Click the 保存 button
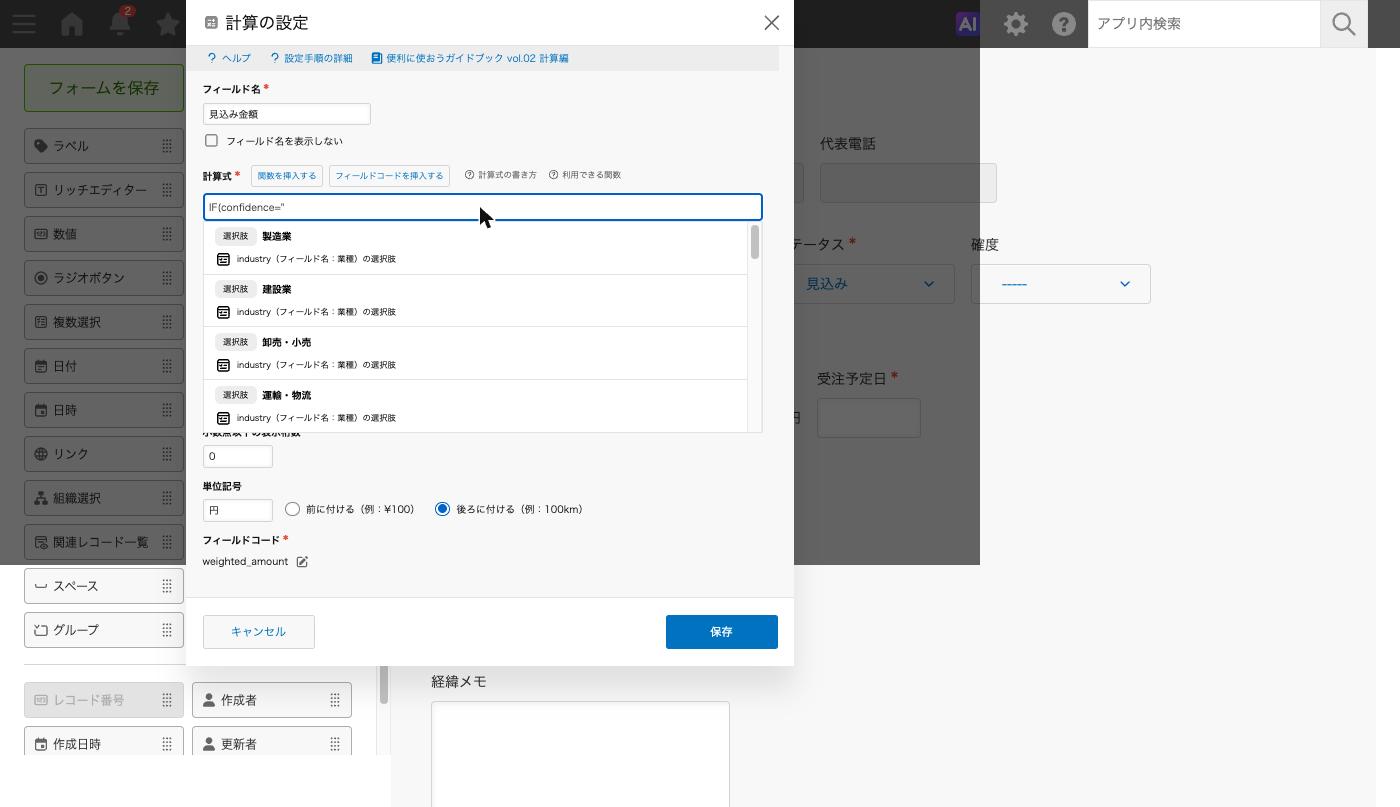The image size is (1400, 807). pos(722,632)
